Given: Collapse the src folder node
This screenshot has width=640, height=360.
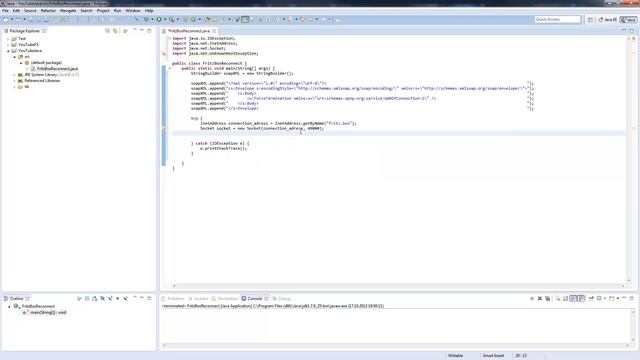Looking at the screenshot, I should click(14, 57).
